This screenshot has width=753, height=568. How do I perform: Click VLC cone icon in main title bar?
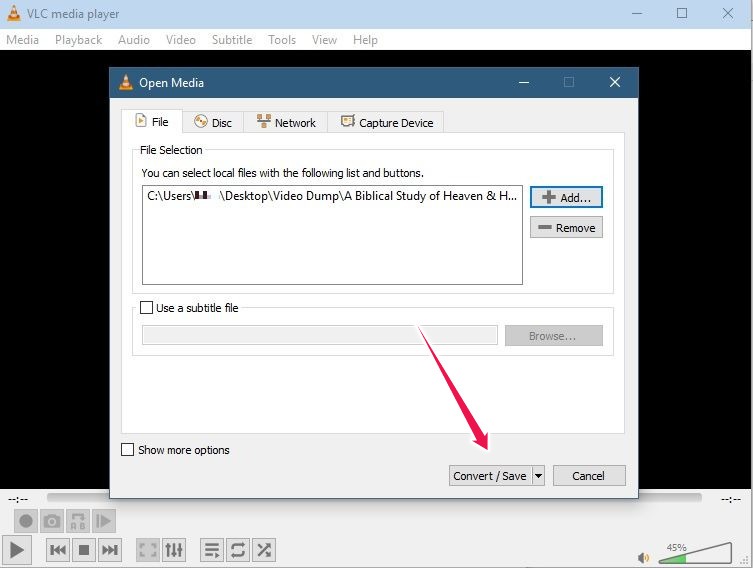coord(13,13)
